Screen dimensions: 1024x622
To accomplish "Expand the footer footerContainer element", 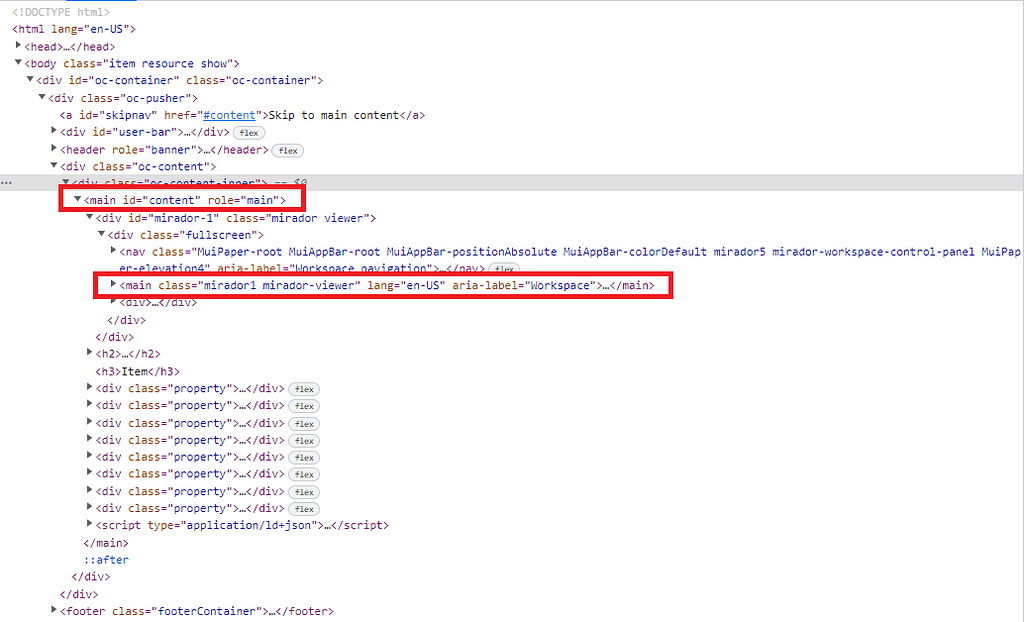I will 54,611.
